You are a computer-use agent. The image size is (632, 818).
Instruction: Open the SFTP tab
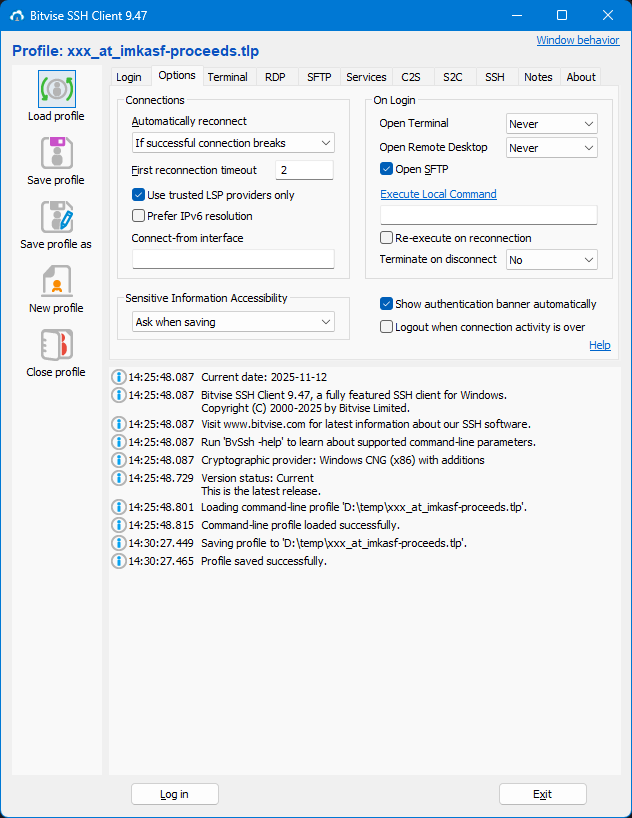click(x=319, y=77)
